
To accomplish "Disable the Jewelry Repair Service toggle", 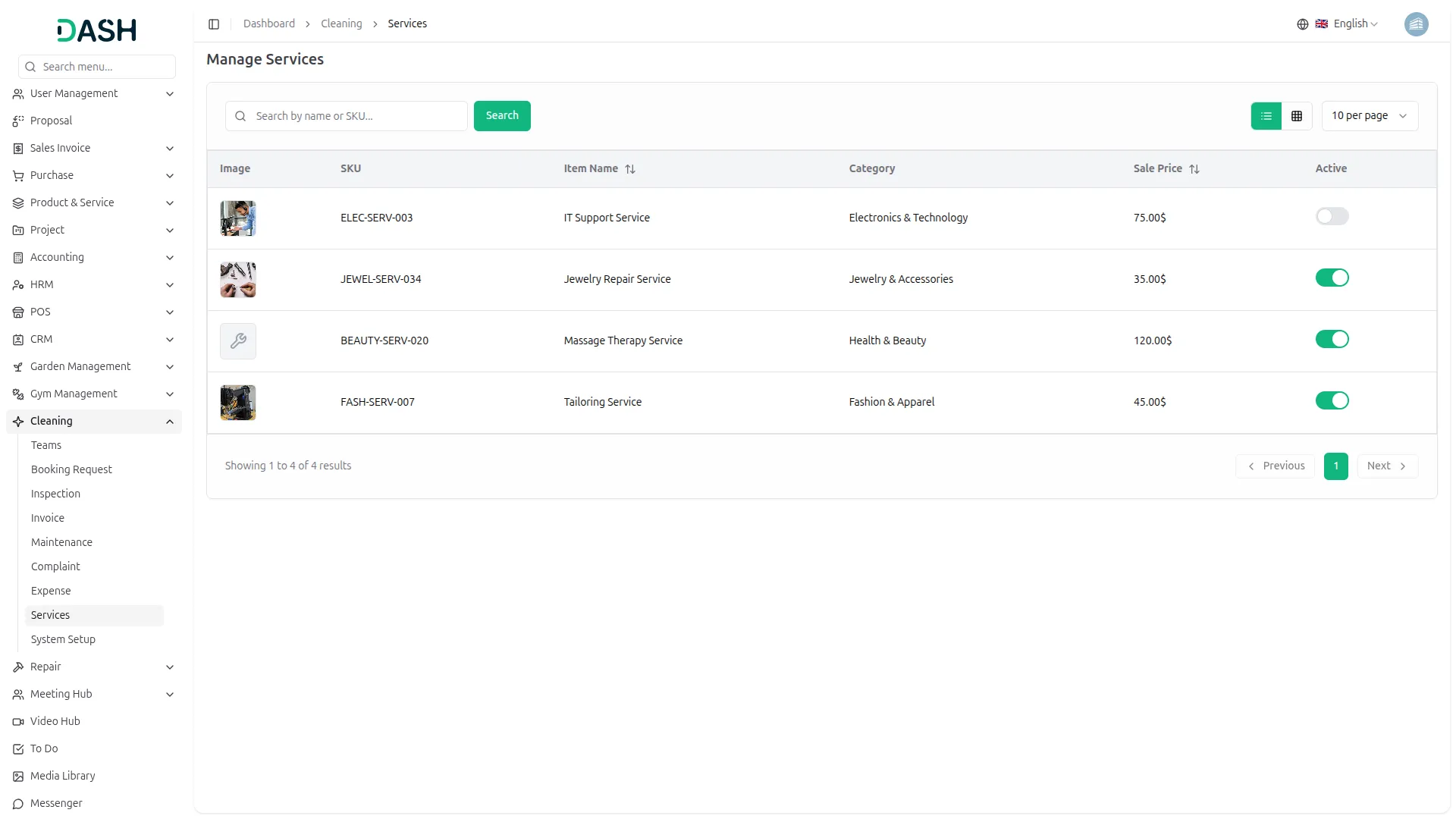I will pos(1332,278).
